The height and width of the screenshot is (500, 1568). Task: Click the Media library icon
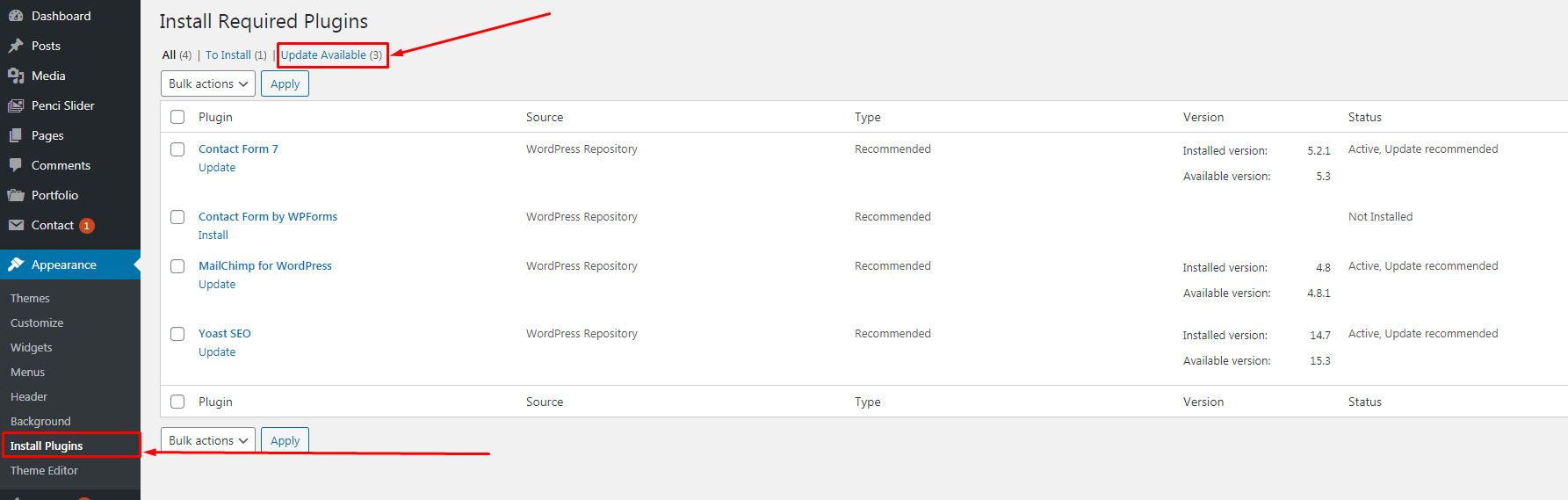[x=16, y=76]
